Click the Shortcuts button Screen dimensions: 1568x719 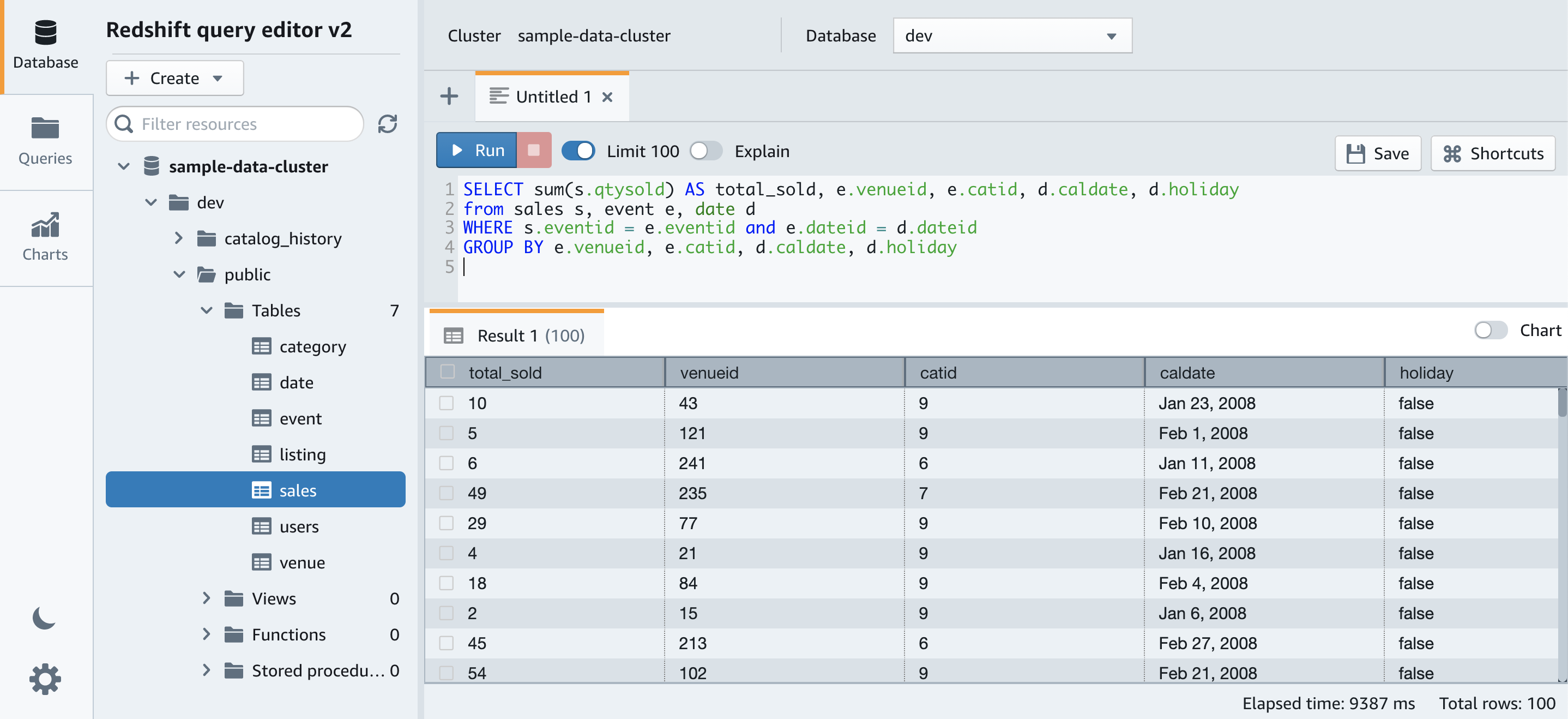click(x=1493, y=153)
